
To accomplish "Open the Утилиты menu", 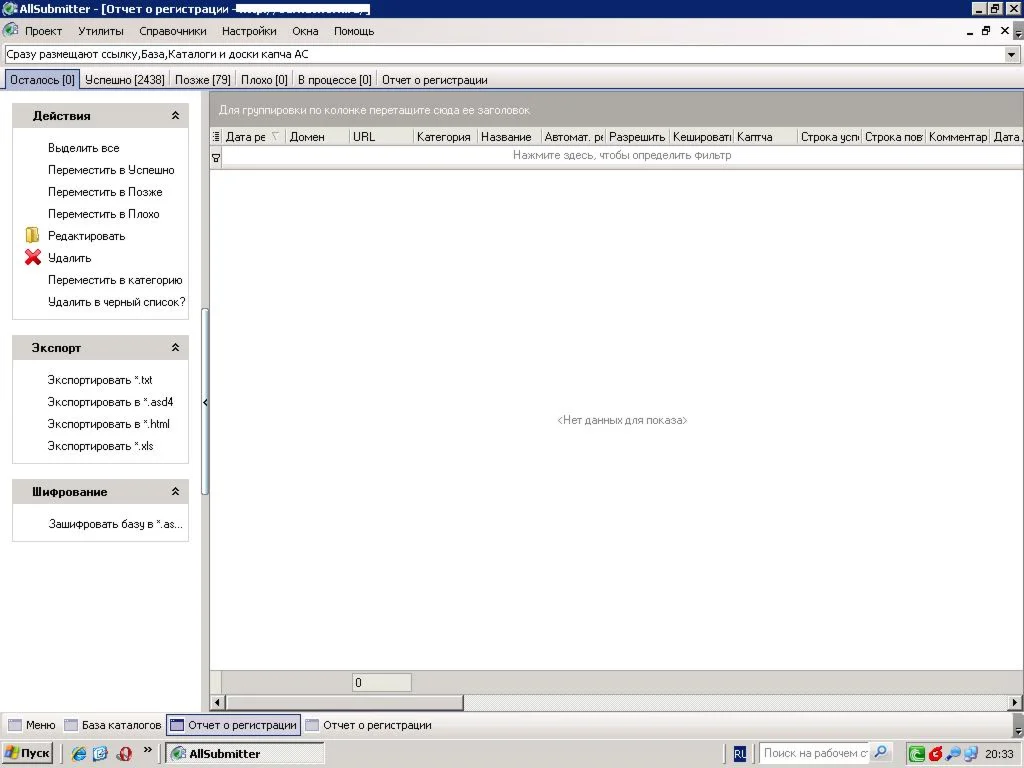I will 101,31.
